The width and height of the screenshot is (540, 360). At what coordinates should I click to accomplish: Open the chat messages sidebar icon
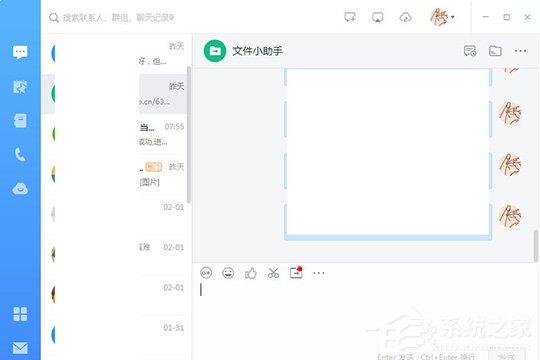click(20, 52)
